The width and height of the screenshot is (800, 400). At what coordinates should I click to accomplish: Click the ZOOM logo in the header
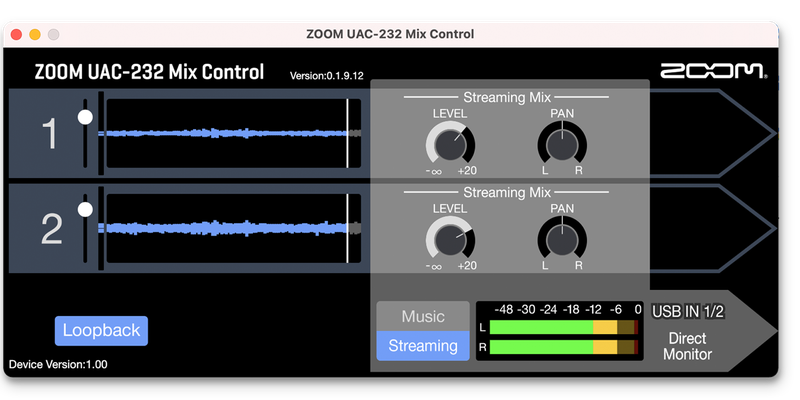tap(712, 71)
